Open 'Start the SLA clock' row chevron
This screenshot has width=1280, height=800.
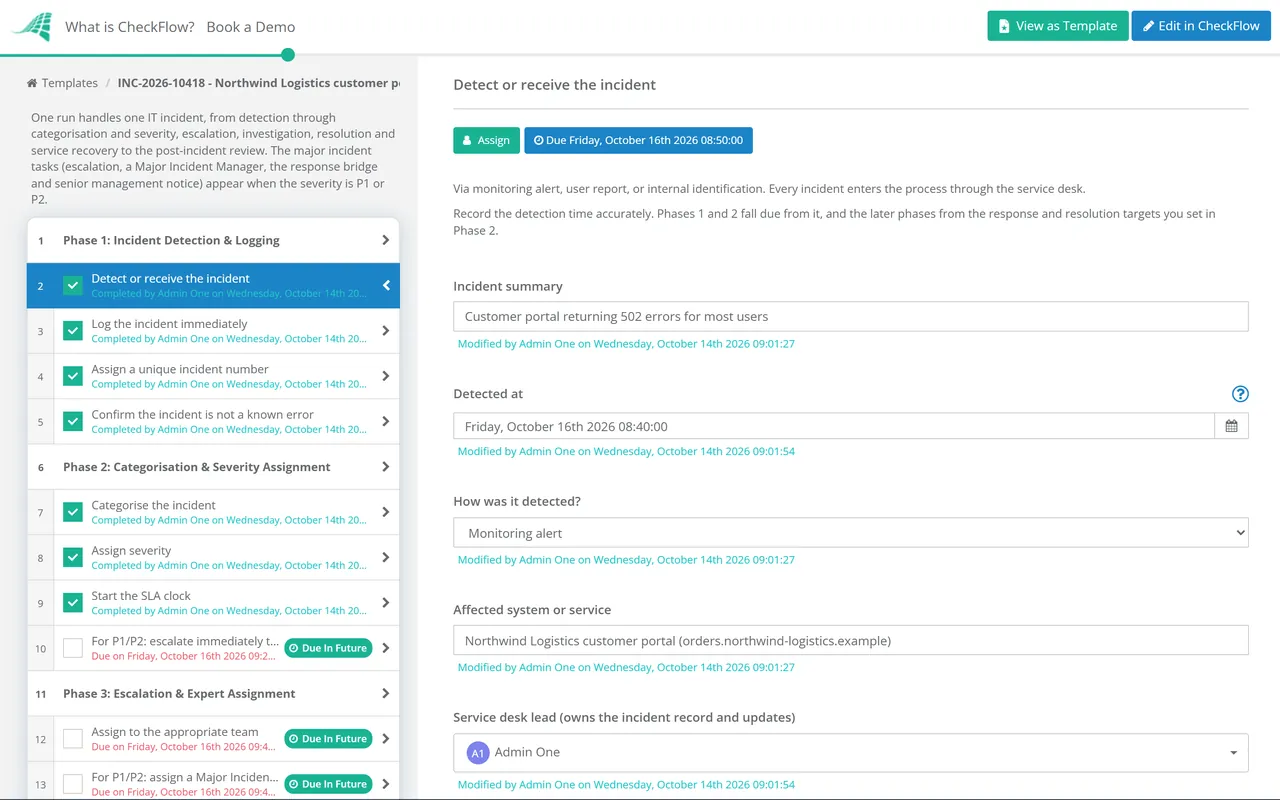click(386, 603)
